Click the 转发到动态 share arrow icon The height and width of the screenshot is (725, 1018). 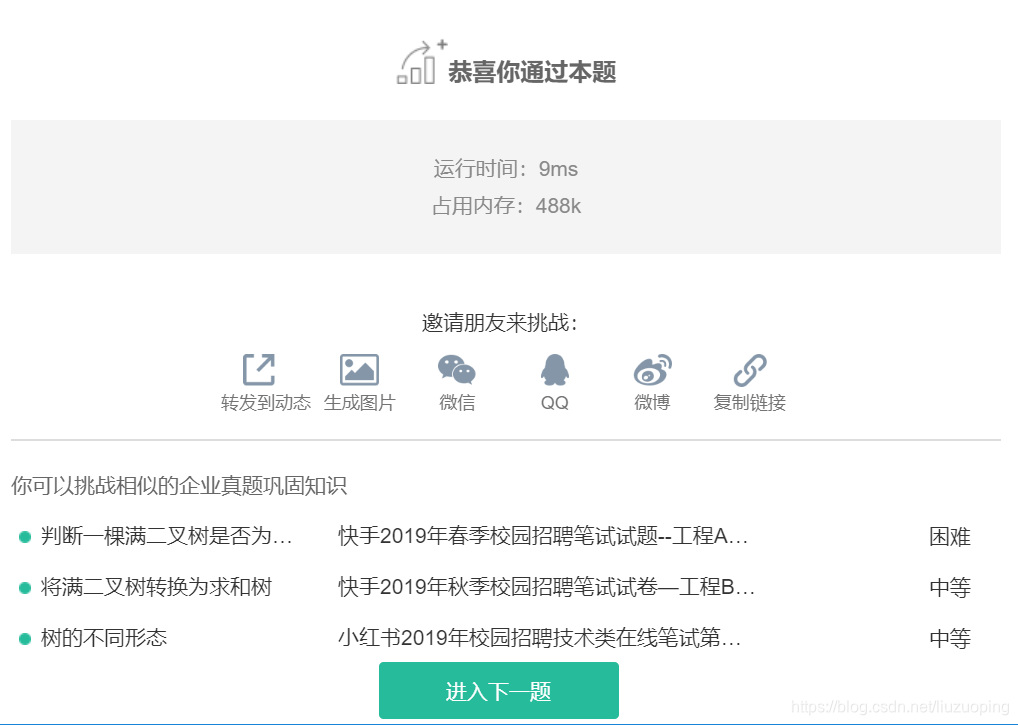[261, 369]
